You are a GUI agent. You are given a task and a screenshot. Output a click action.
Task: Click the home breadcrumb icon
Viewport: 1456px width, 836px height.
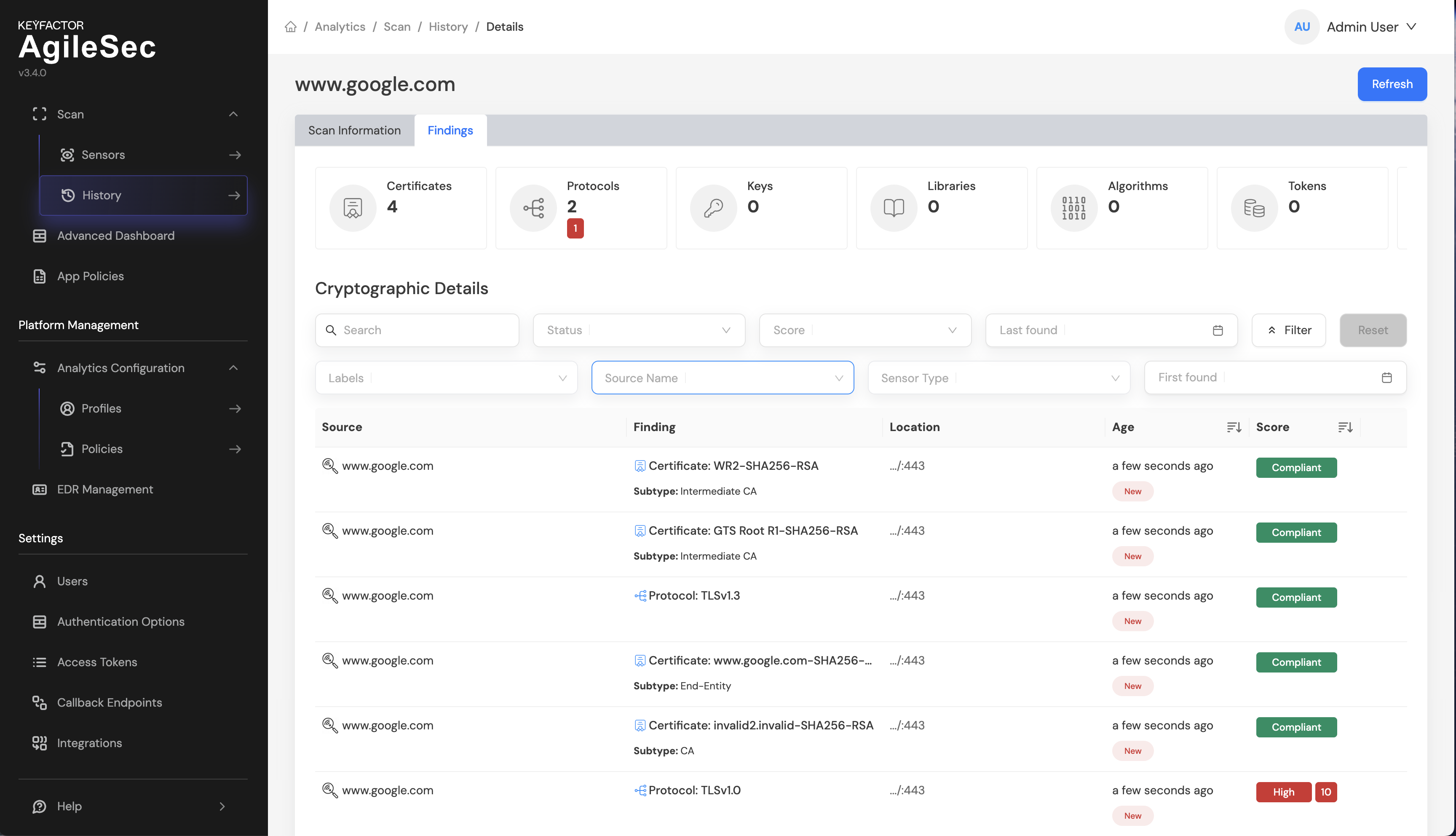tap(290, 27)
